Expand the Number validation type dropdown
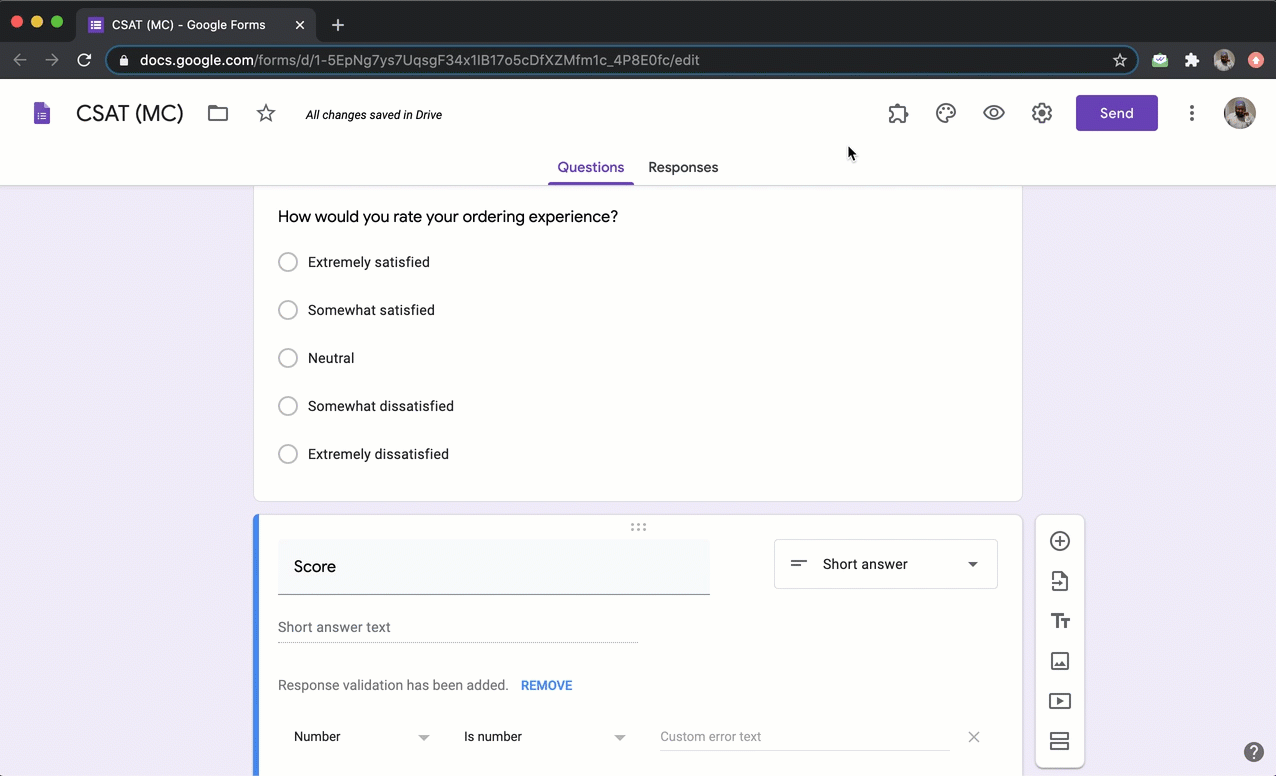Viewport: 1276px width, 776px height. click(361, 737)
